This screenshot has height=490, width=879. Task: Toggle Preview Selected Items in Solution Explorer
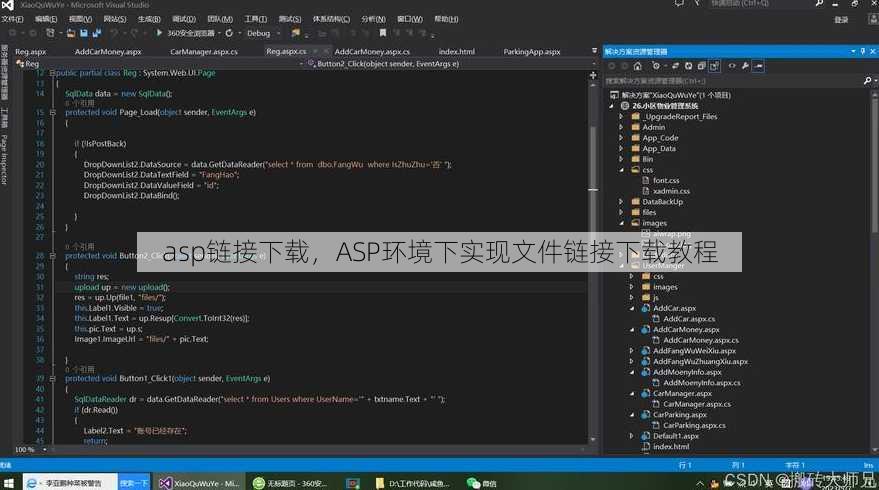click(x=758, y=66)
